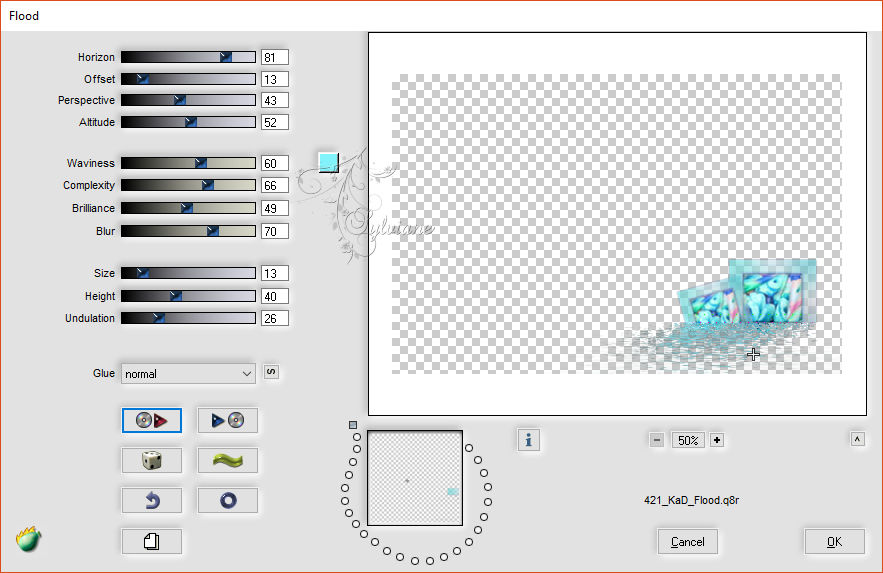883x573 pixels.
Task: Click the Waviness value field showing 60
Action: coord(275,163)
